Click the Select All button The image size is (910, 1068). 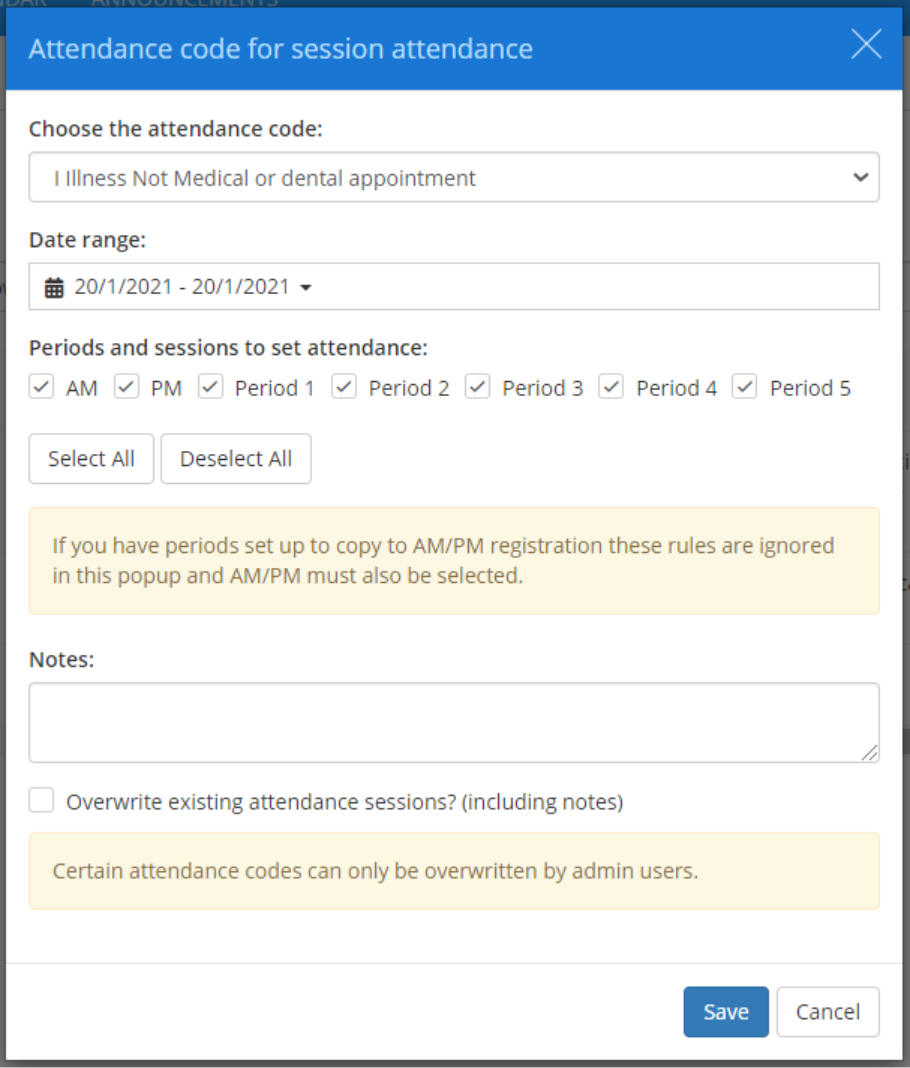click(91, 458)
